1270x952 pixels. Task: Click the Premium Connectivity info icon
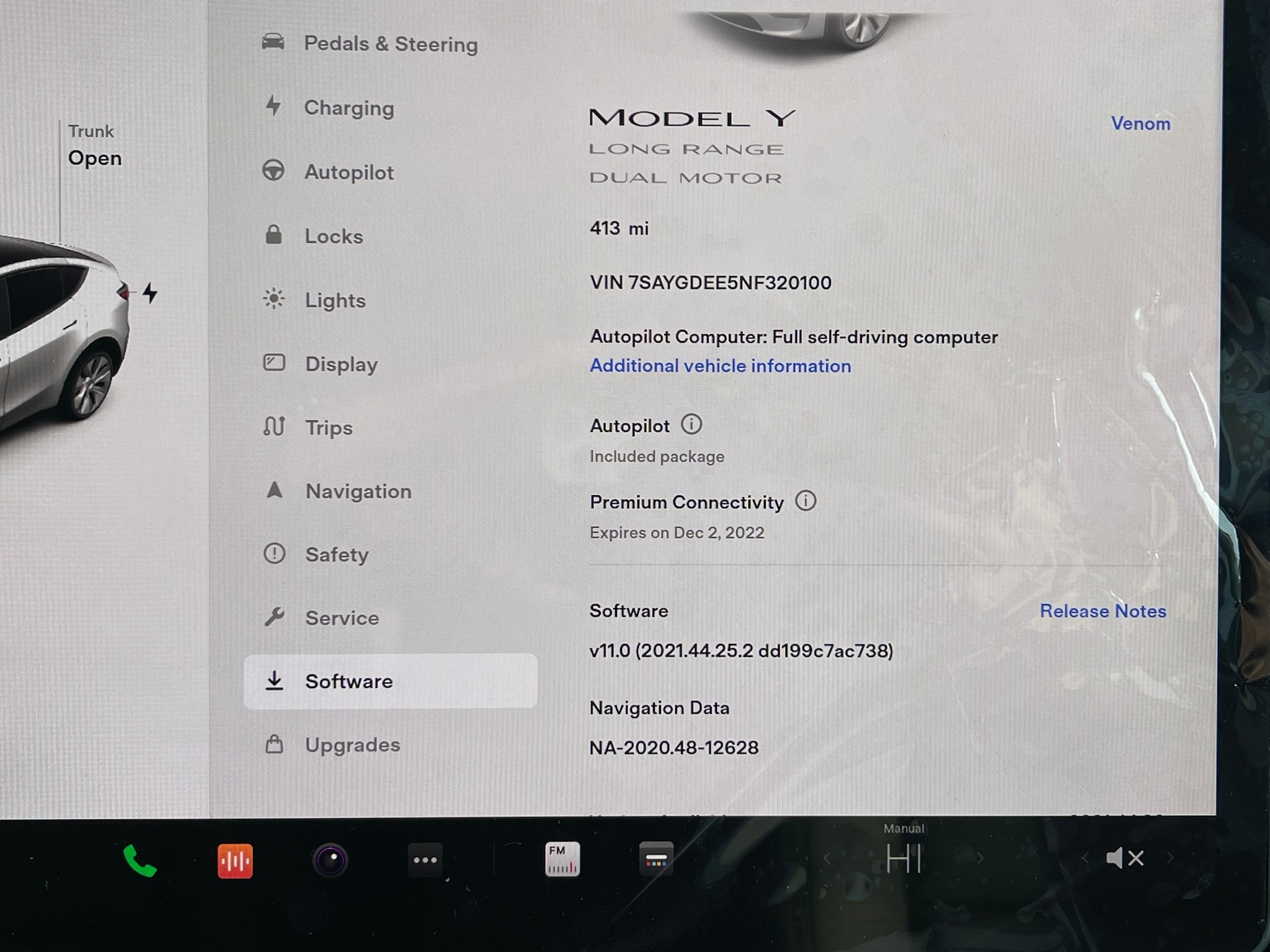(x=806, y=501)
